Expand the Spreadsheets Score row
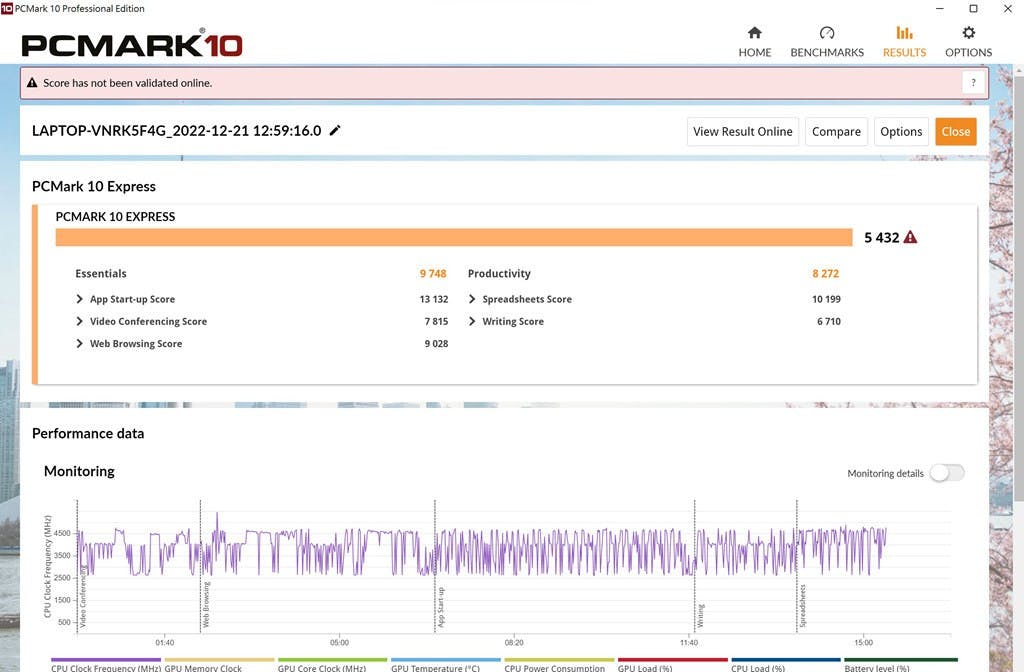The image size is (1024, 672). pos(472,299)
